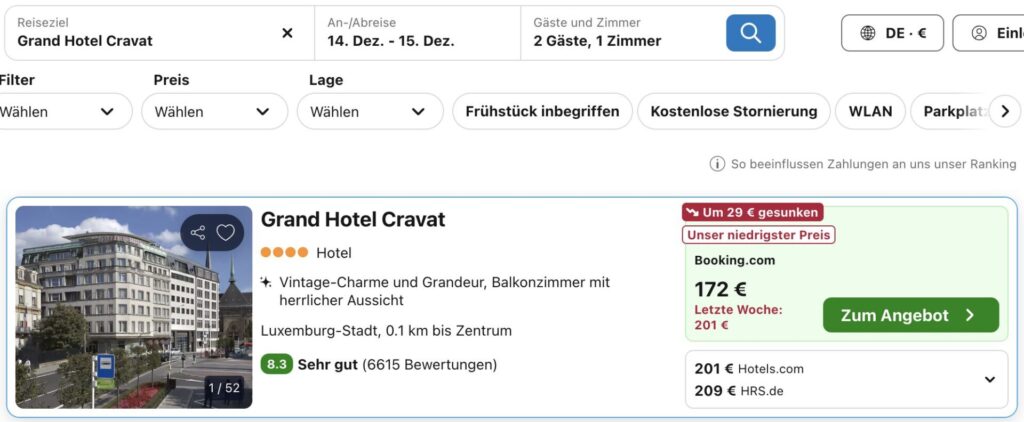
Task: Clear the Reiseziel destination field
Action: tap(287, 33)
